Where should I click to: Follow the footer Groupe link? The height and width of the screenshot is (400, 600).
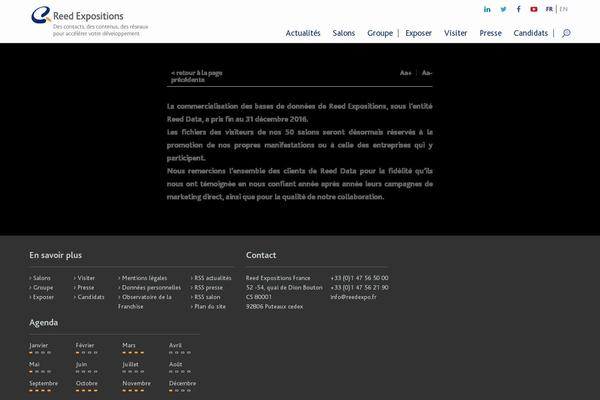coord(41,287)
